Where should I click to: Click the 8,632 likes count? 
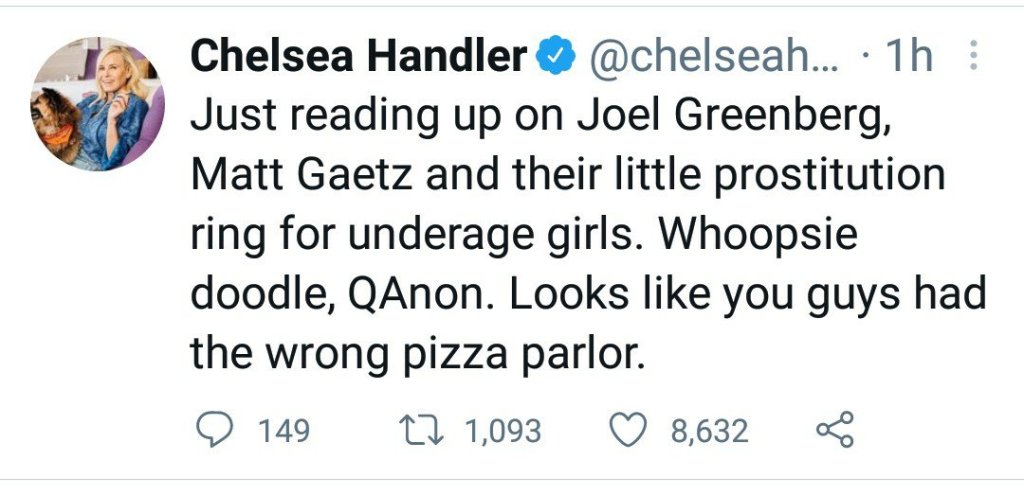click(x=709, y=431)
